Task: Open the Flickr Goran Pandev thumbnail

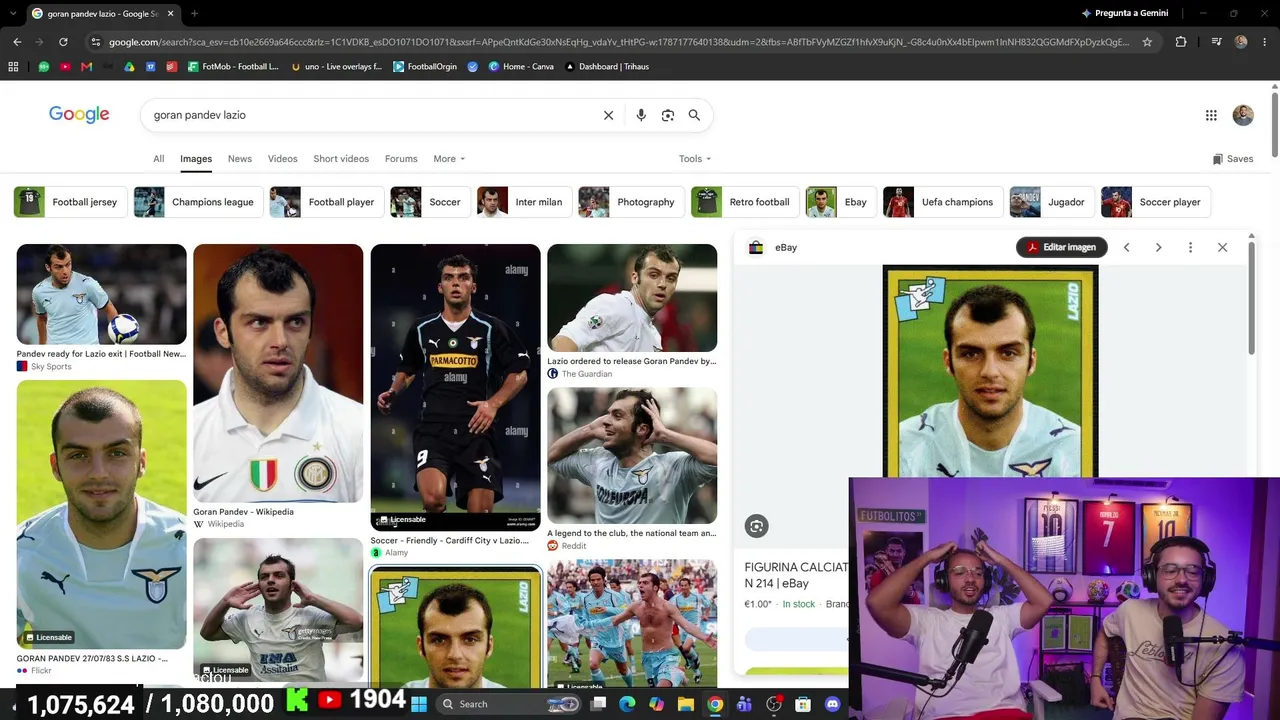Action: (101, 515)
